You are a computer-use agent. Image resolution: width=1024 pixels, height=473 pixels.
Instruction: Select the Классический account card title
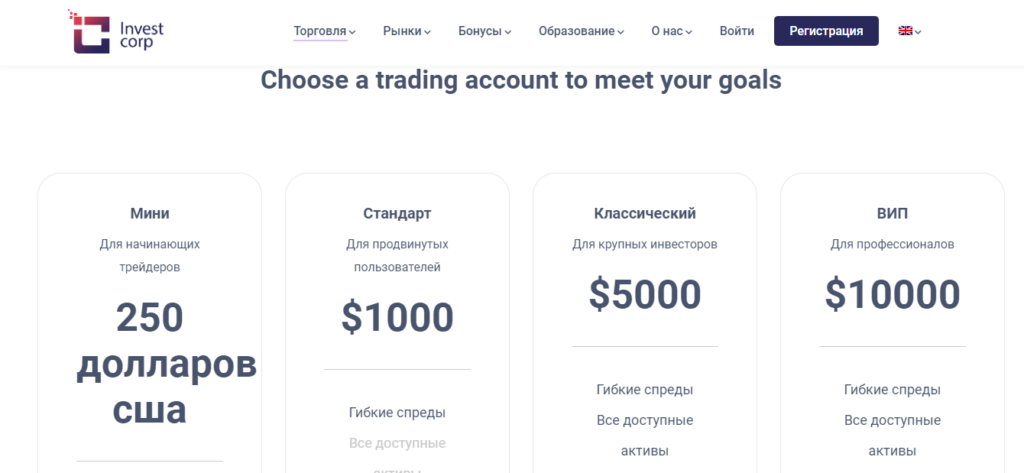pos(645,213)
